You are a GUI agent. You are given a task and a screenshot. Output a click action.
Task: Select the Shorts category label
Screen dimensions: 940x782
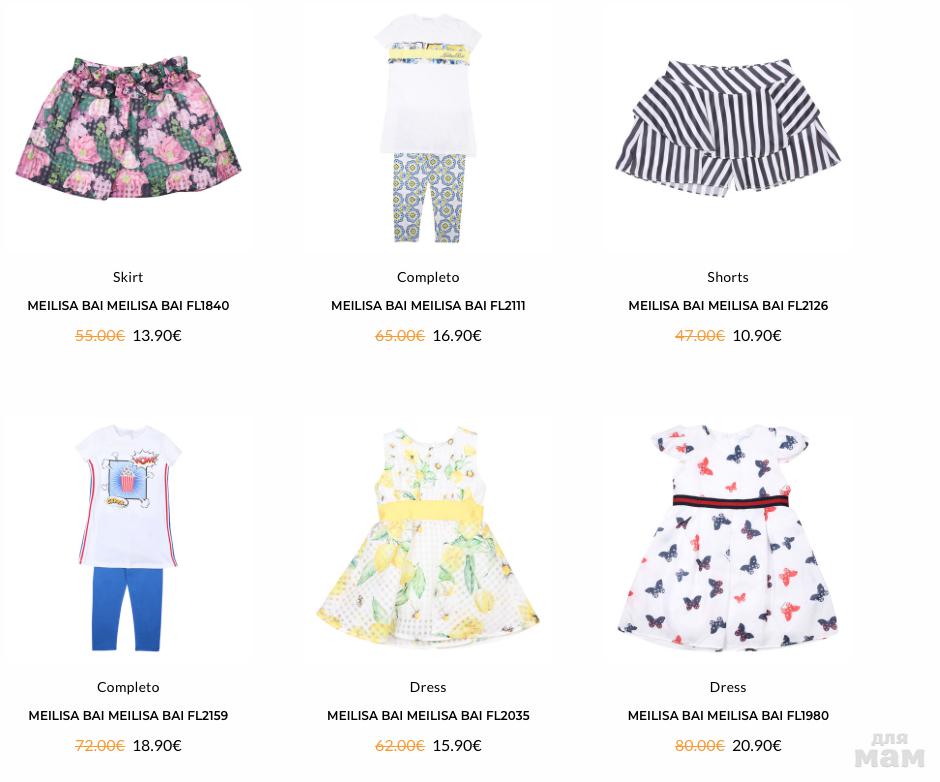click(x=728, y=277)
